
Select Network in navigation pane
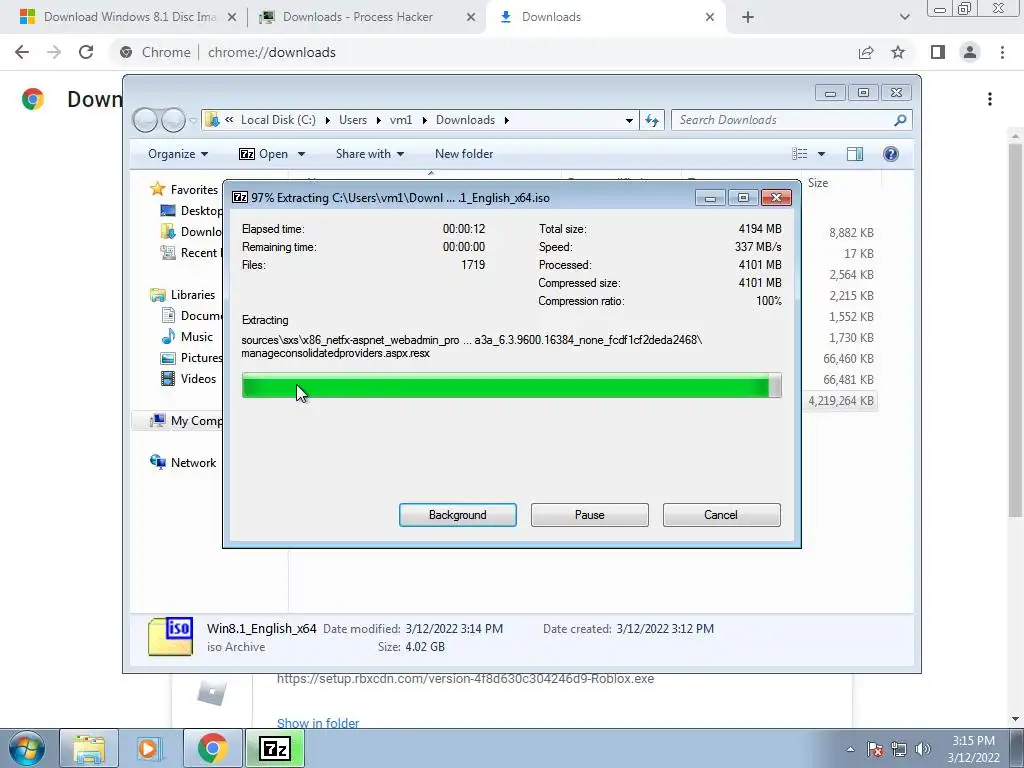click(183, 462)
